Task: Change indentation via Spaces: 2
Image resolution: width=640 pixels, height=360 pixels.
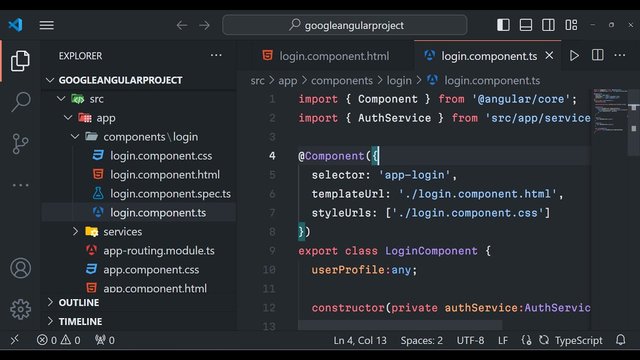Action: [421, 340]
